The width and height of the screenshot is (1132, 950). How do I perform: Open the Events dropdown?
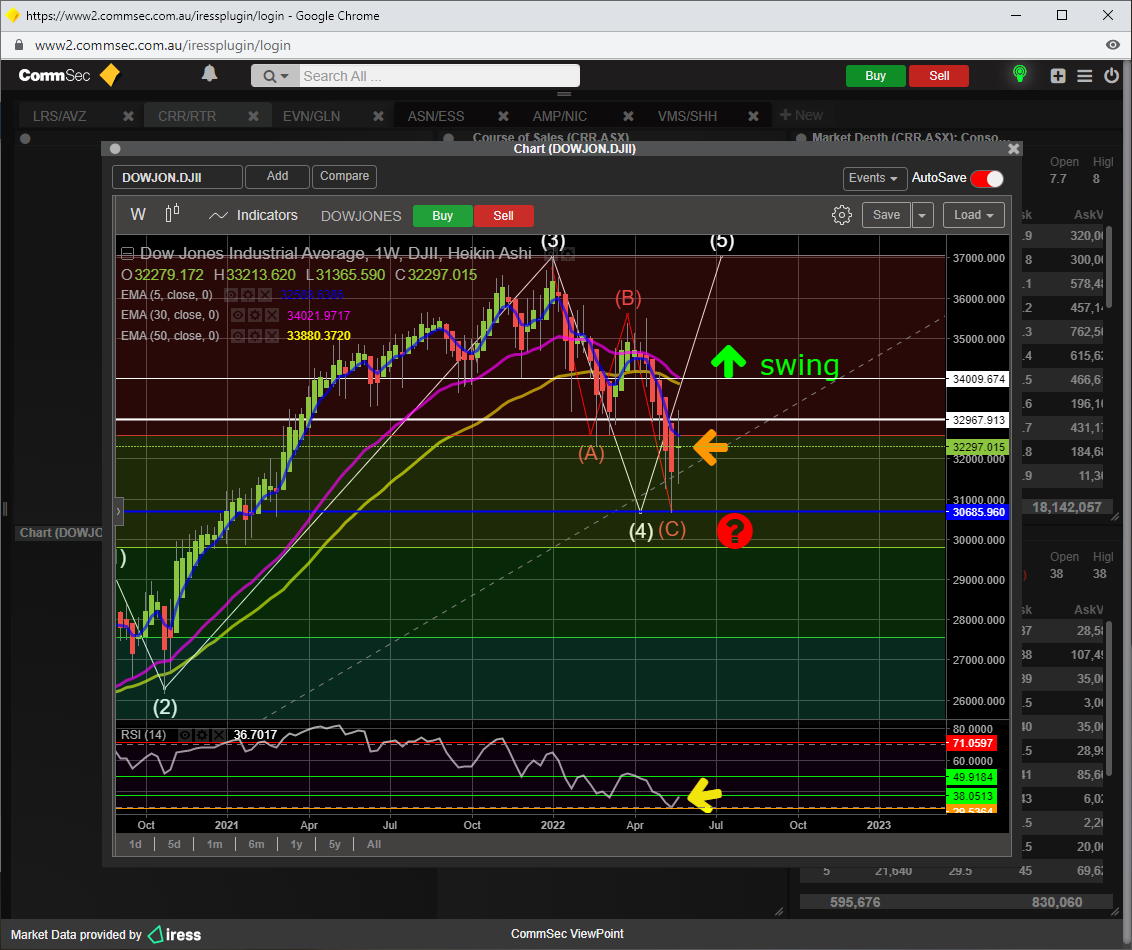pos(874,178)
